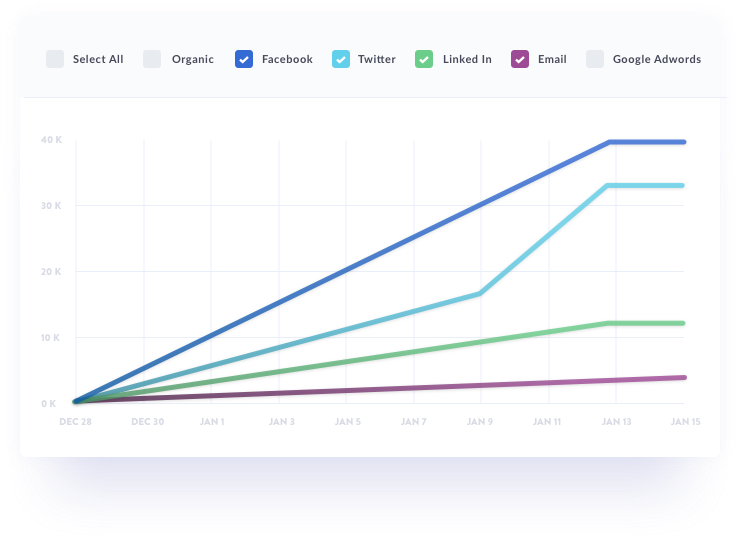738x543 pixels.
Task: Enable the Organic checkbox
Action: [152, 59]
